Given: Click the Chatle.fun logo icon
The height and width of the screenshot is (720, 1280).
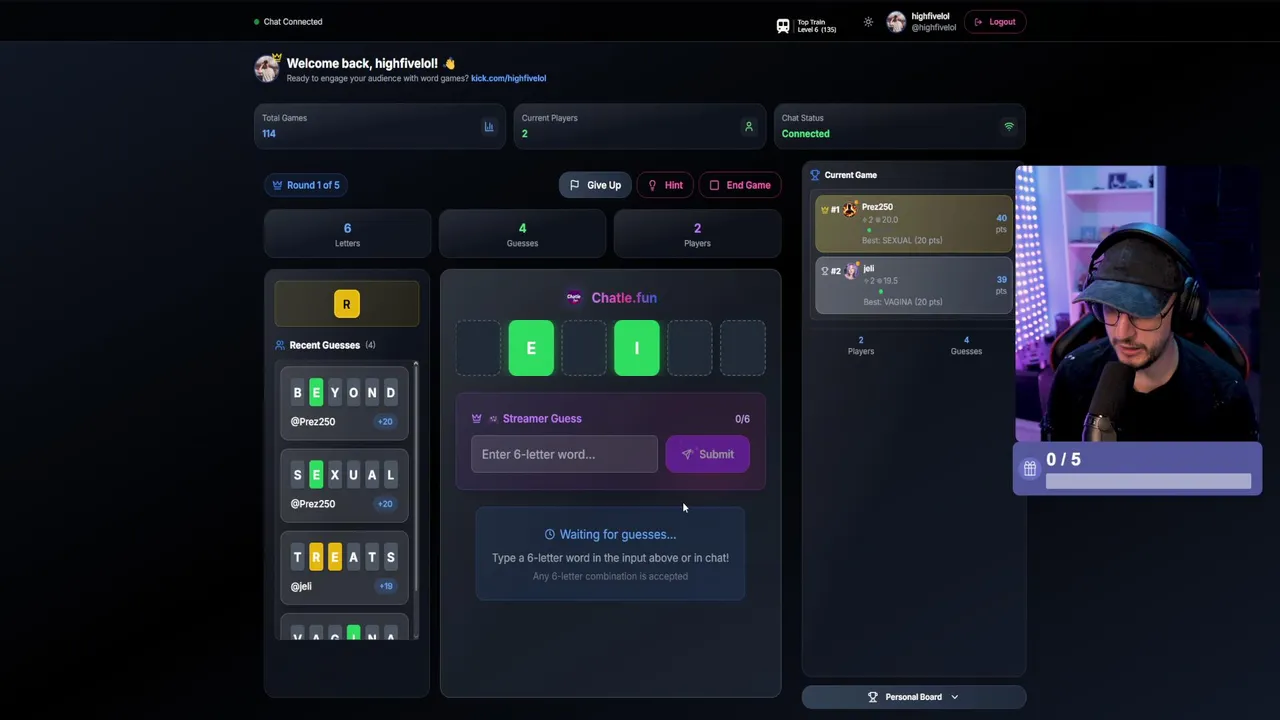Looking at the screenshot, I should (x=574, y=298).
